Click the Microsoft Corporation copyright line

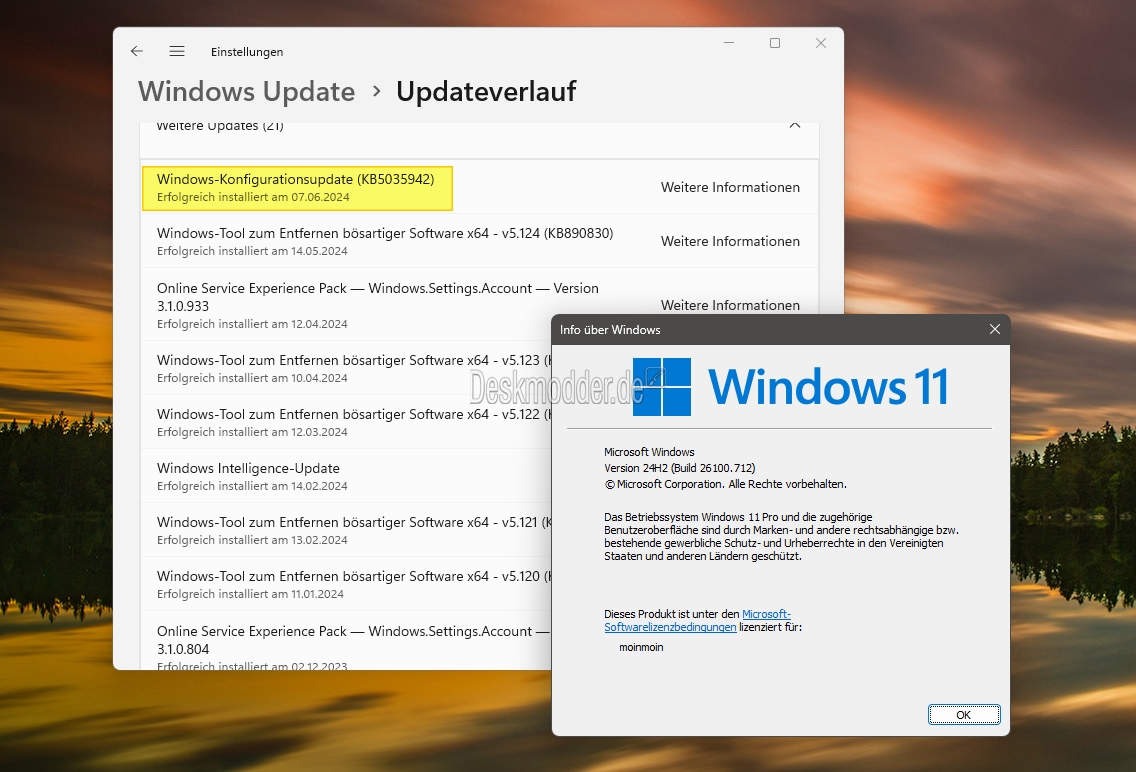[x=725, y=484]
